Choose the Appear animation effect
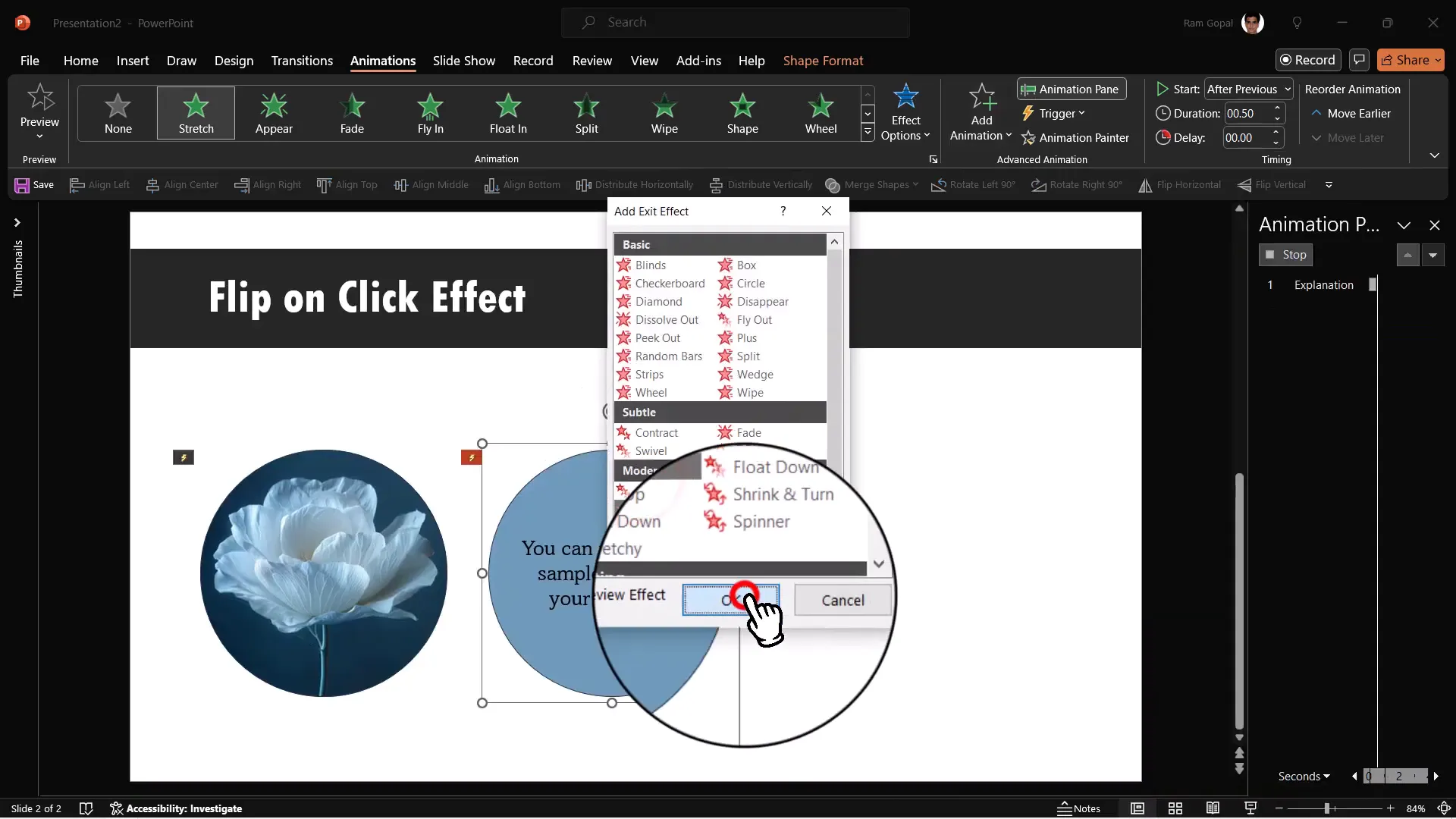The width and height of the screenshot is (1456, 819). (x=274, y=113)
